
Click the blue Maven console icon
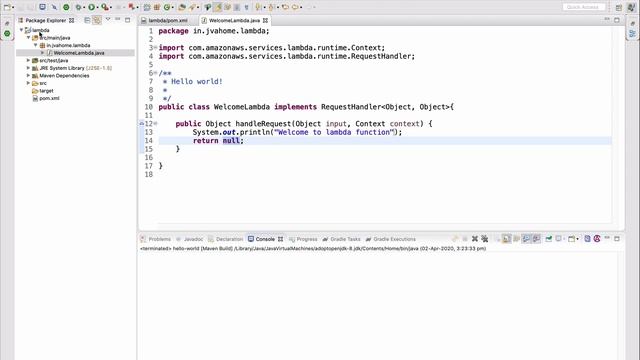click(587, 239)
